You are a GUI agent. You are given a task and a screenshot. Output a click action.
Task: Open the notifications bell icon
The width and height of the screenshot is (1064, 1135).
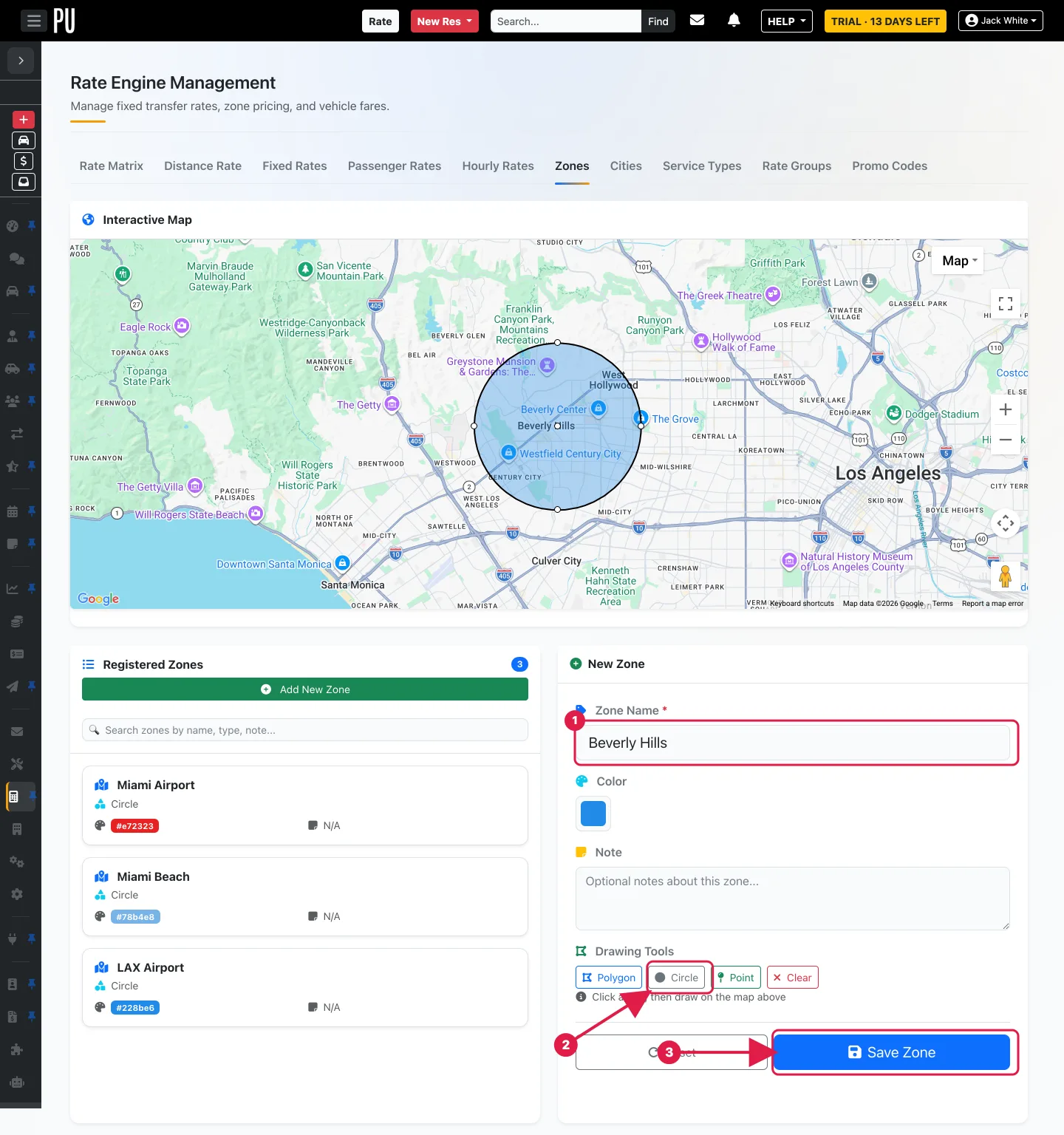(734, 20)
